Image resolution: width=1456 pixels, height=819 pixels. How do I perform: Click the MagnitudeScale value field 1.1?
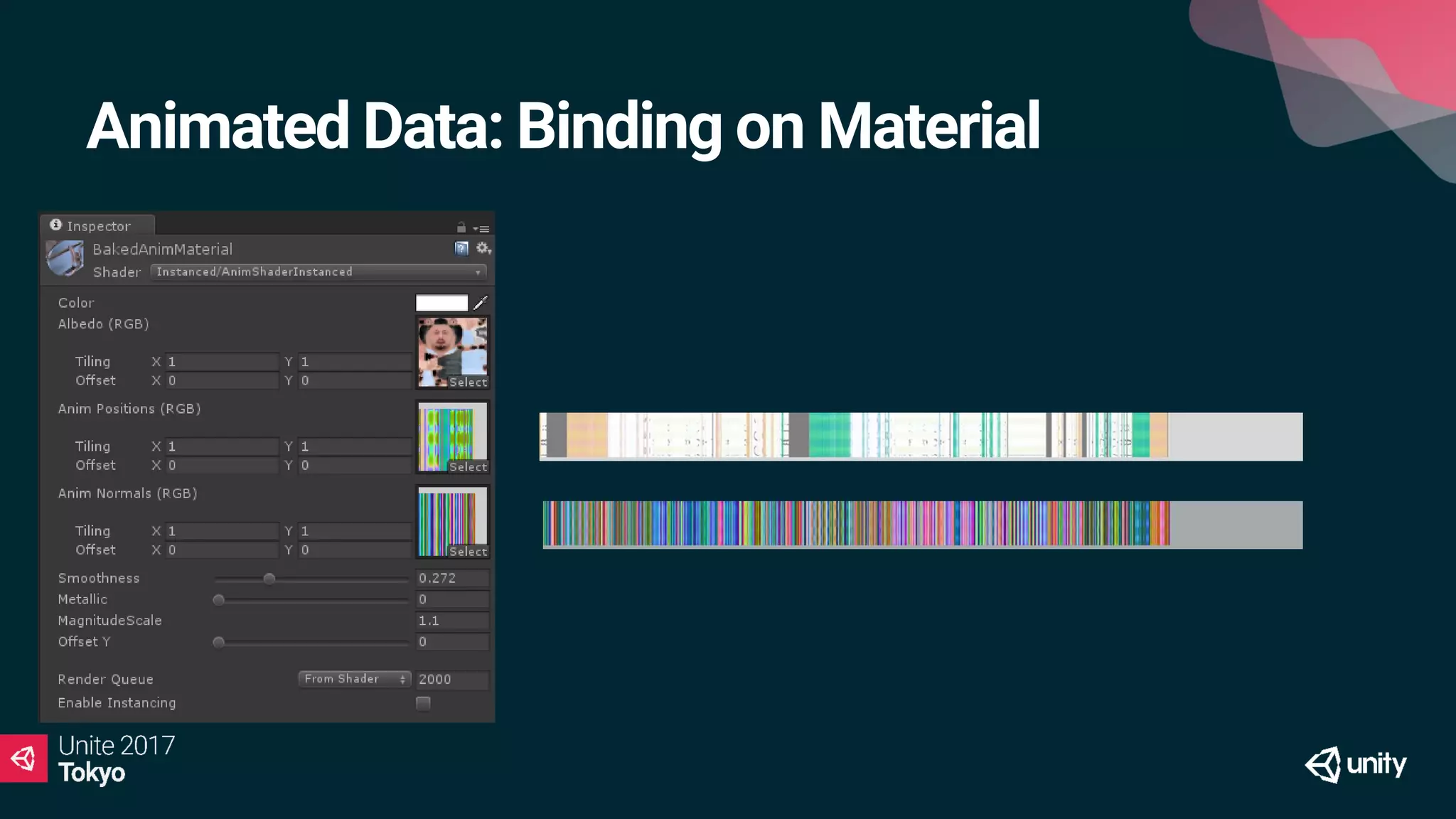coord(452,621)
